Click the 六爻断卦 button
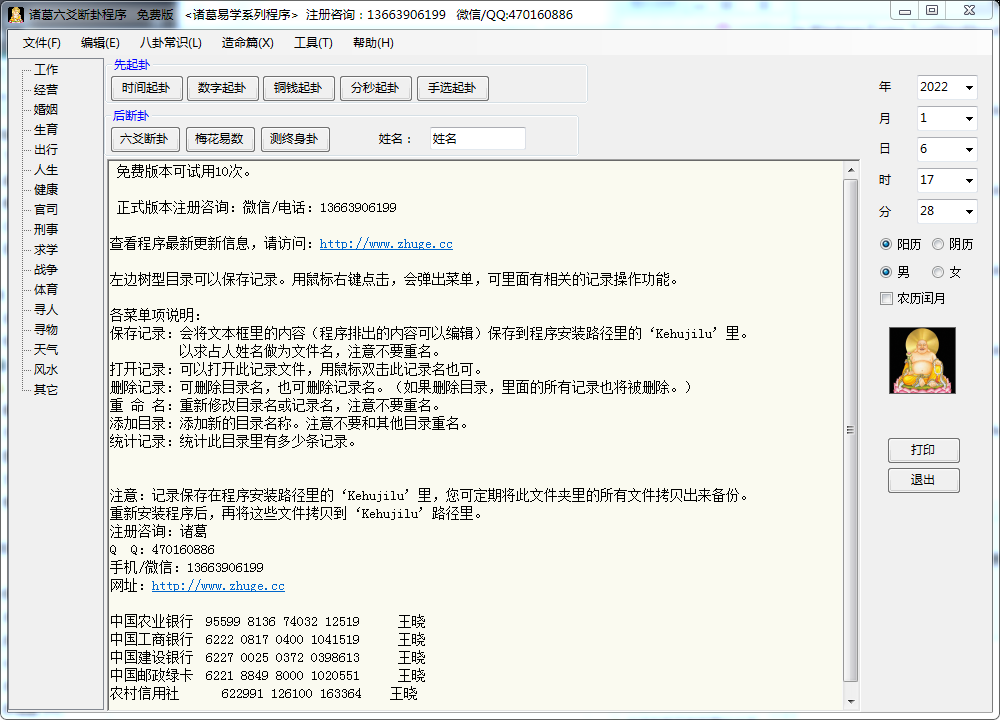1000x720 pixels. (145, 139)
